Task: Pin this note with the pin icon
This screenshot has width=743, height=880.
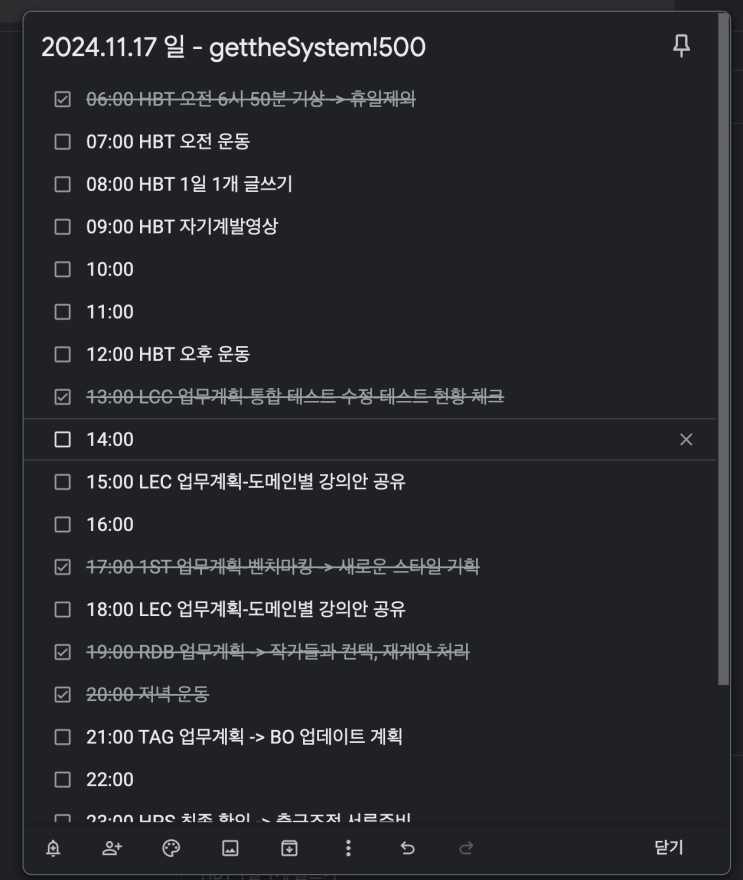Action: [681, 47]
